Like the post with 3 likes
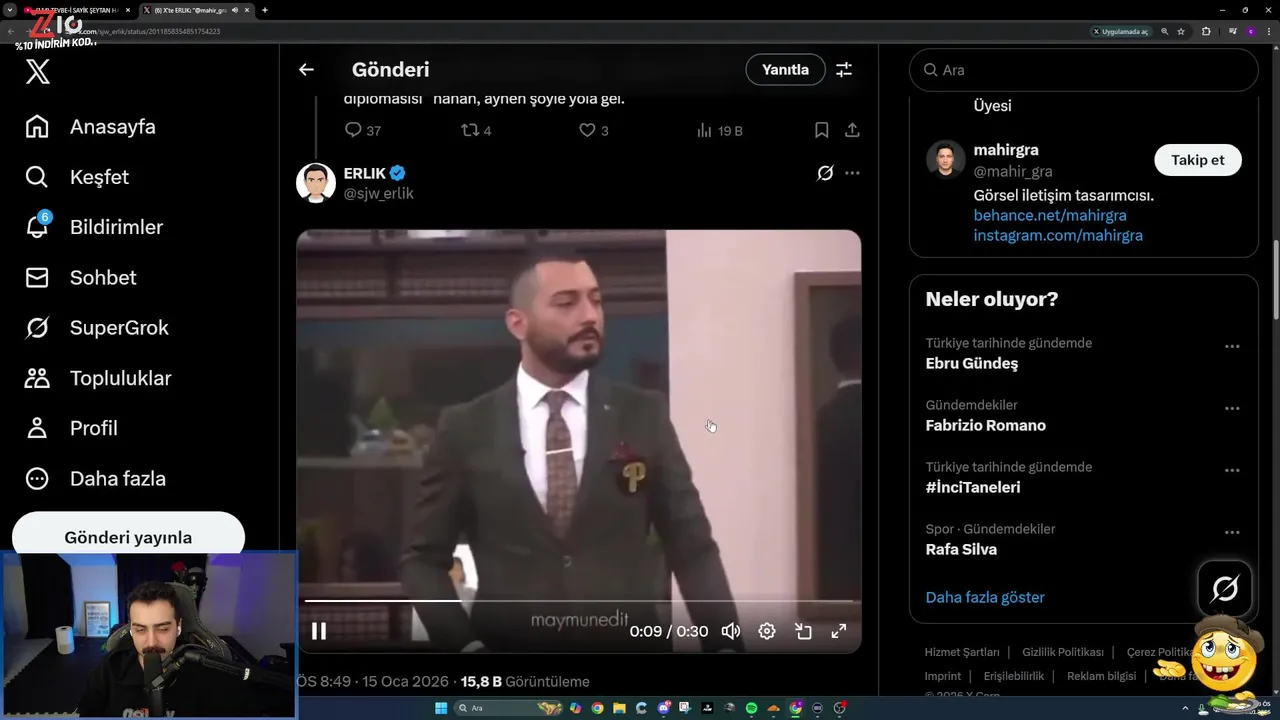 594,130
